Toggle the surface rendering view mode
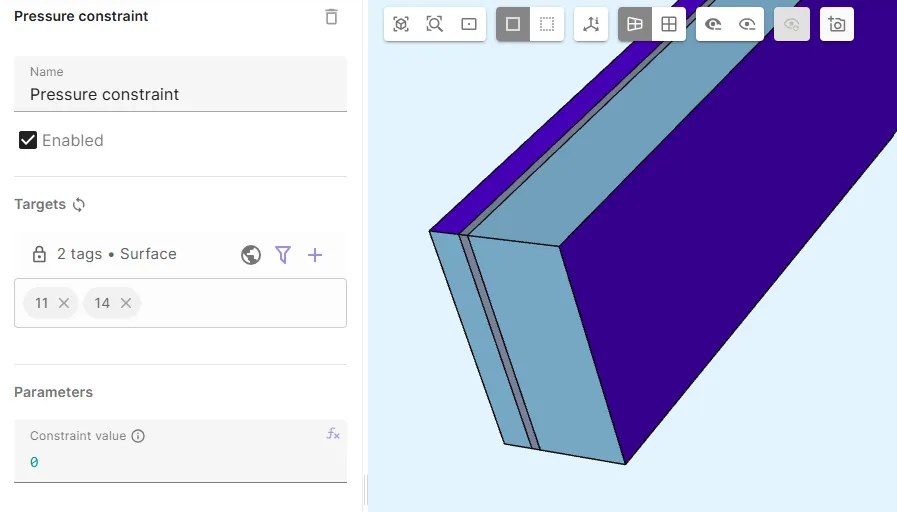 tap(635, 24)
